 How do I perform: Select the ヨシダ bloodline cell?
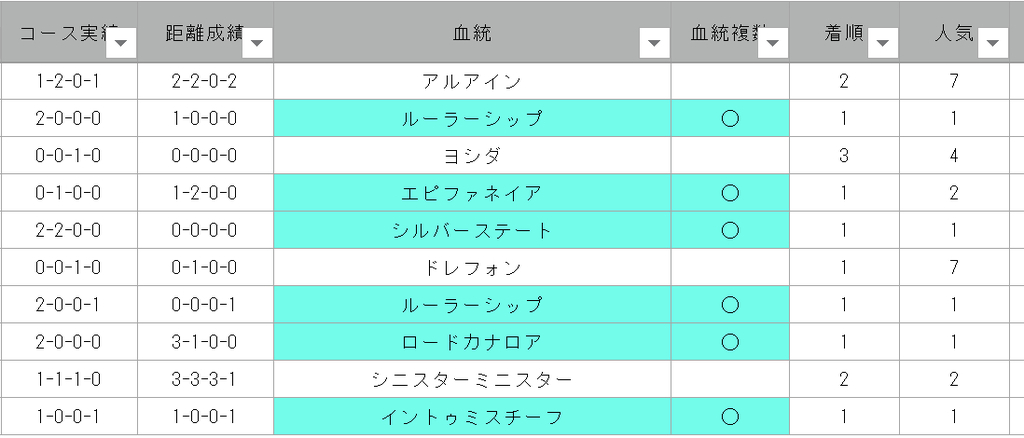coord(472,156)
